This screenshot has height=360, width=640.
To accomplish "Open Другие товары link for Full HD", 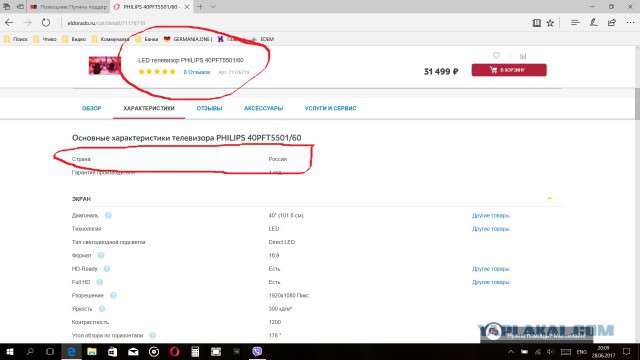I will click(491, 282).
